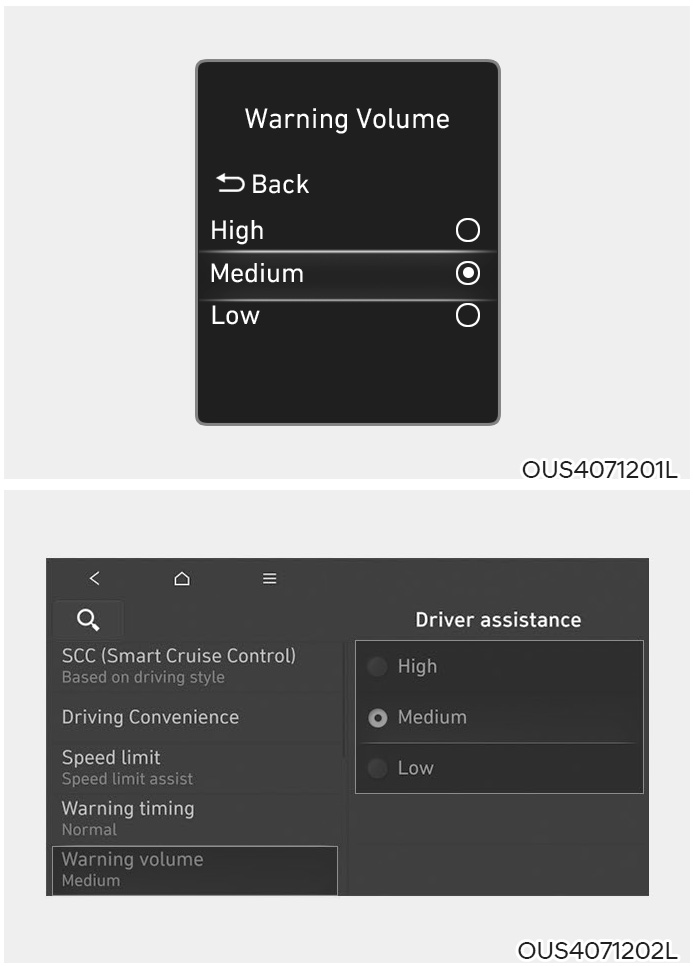This screenshot has width=693, height=966.
Task: Click the Back return arrow icon
Action: point(230,183)
